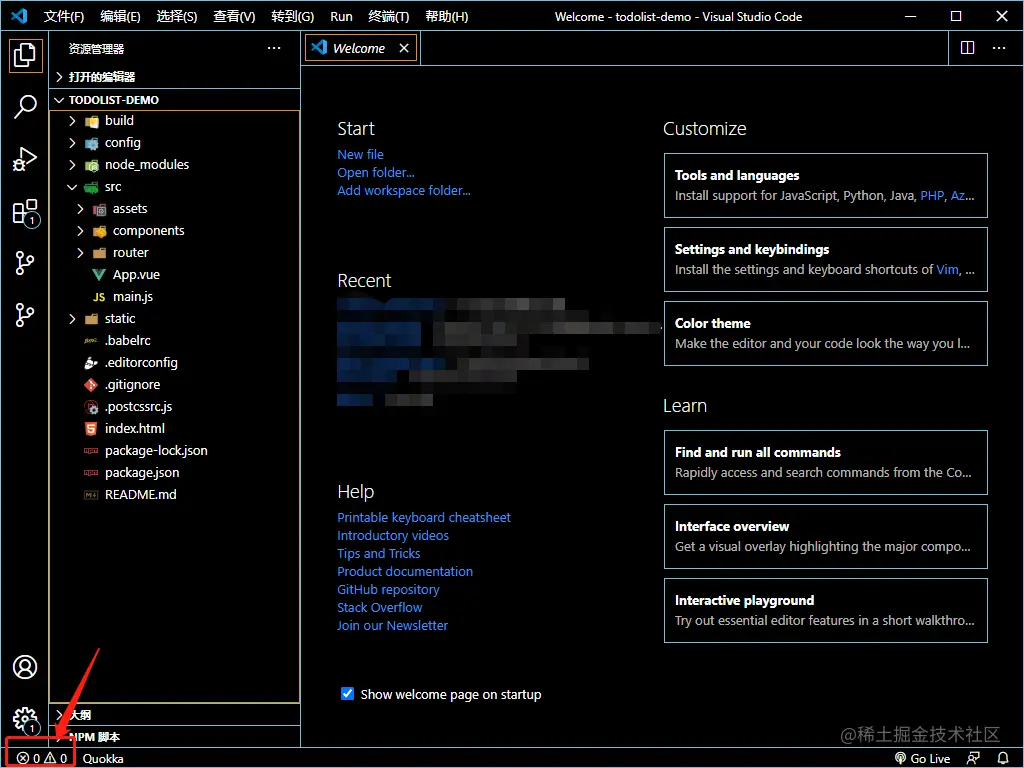Click Quokka in the status bar
This screenshot has height=768, width=1024.
(103, 758)
